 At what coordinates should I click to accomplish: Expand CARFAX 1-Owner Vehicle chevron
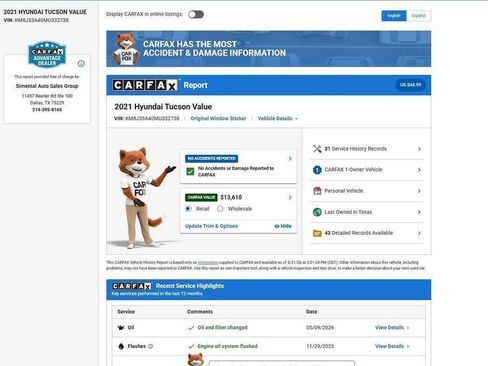[419, 170]
